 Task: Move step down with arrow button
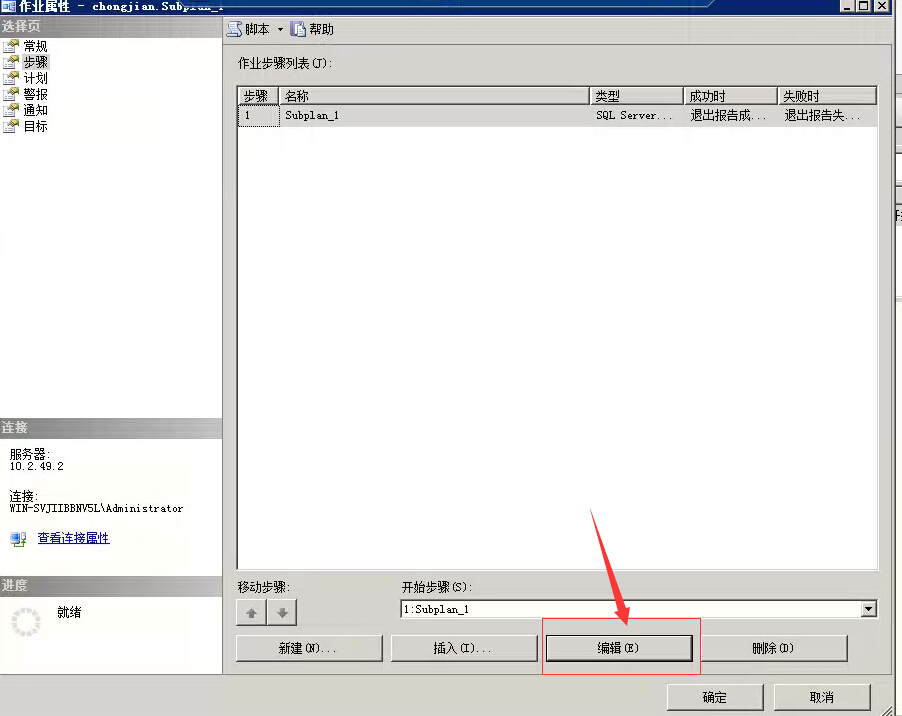point(282,612)
